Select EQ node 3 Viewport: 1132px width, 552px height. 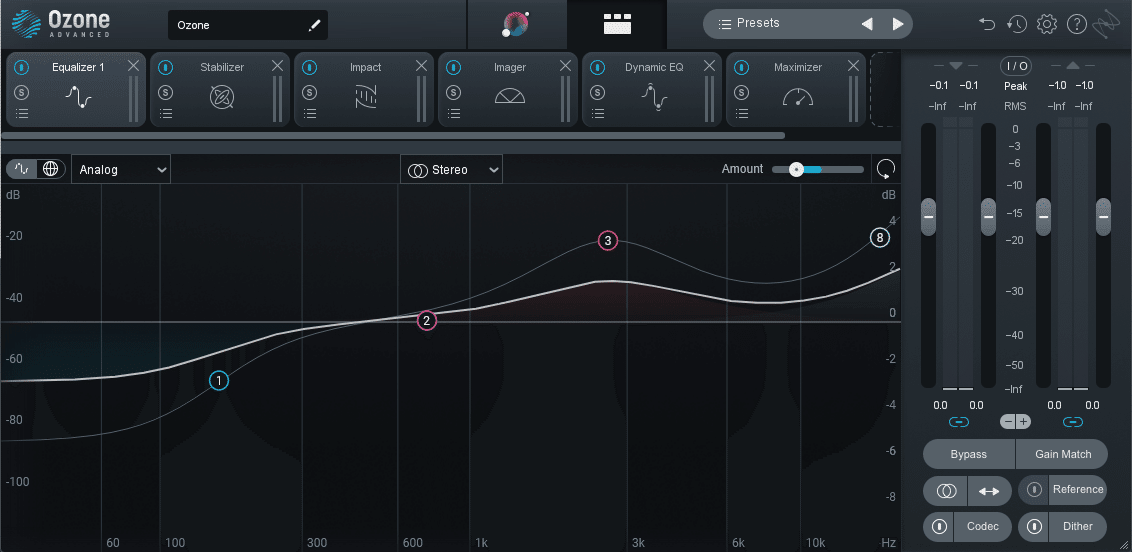[x=608, y=240]
